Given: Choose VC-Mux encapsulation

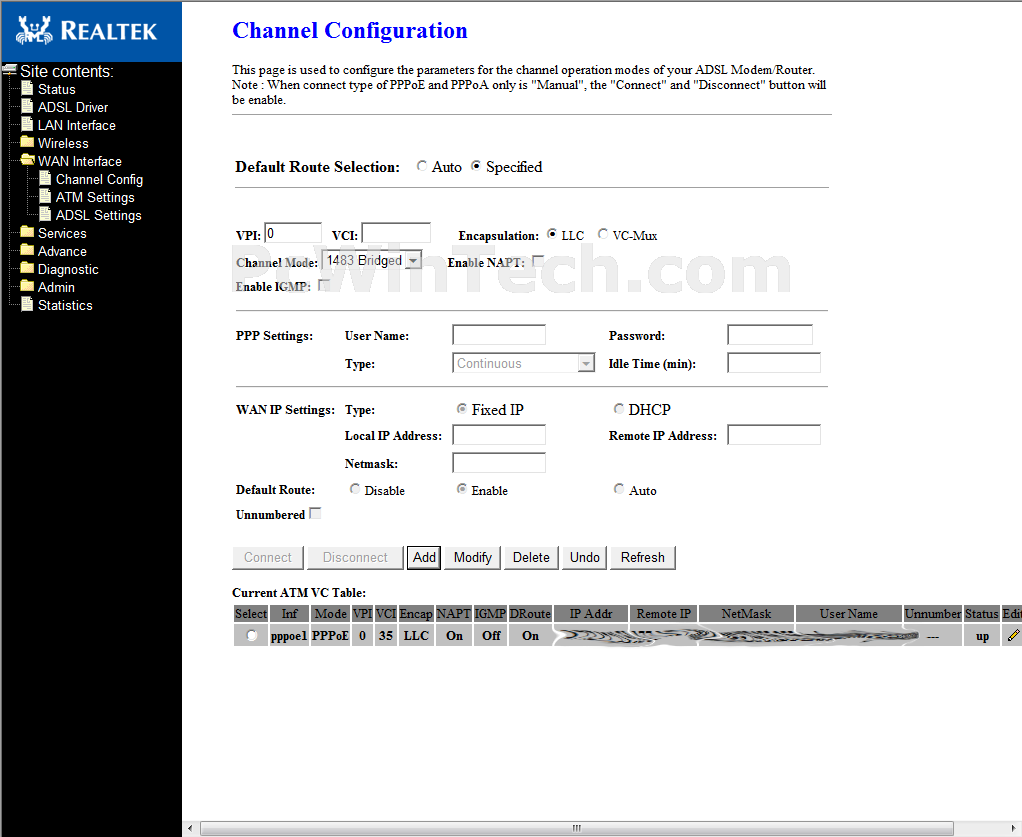Looking at the screenshot, I should [x=603, y=234].
